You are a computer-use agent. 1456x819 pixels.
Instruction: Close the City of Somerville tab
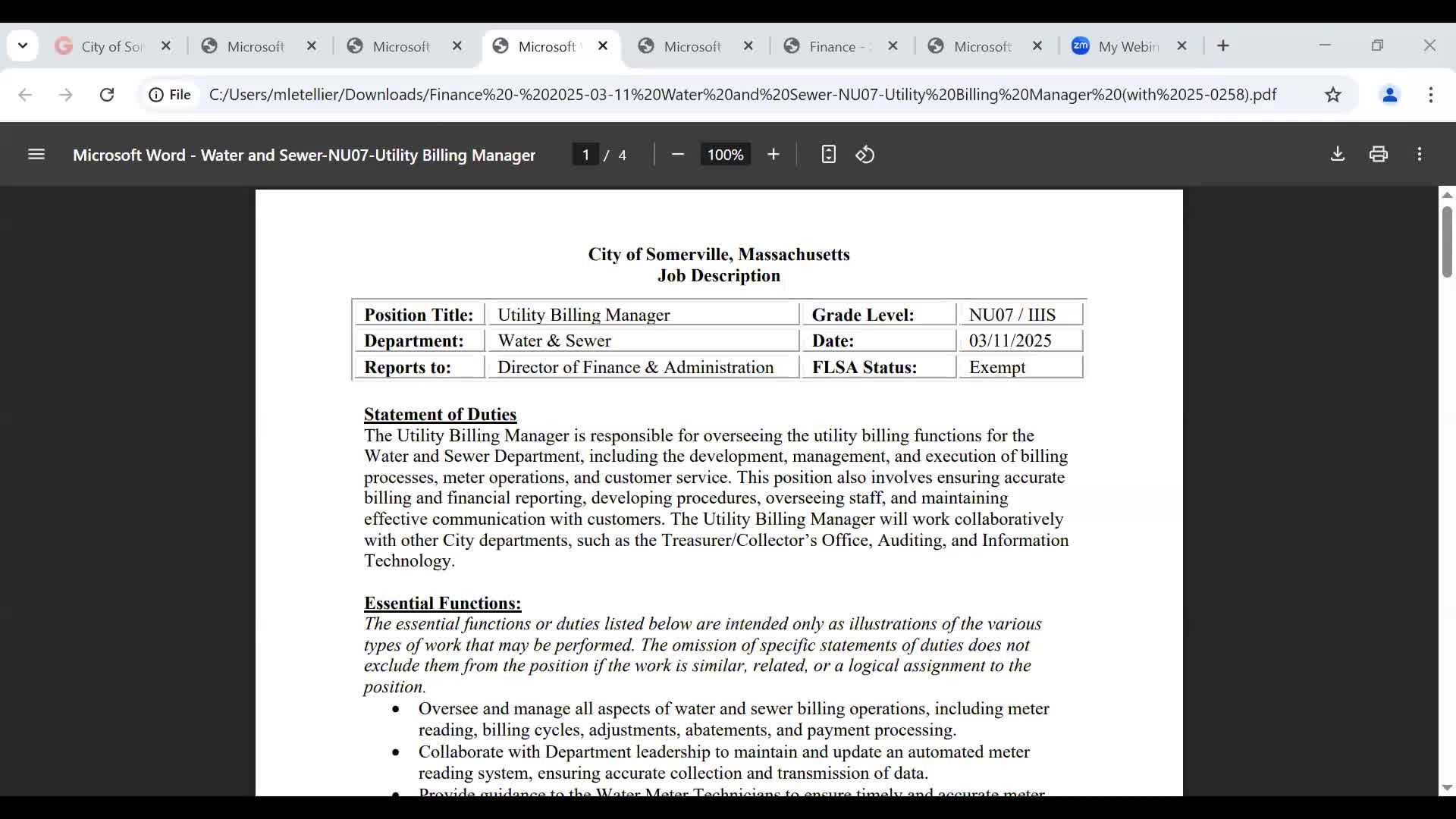167,46
